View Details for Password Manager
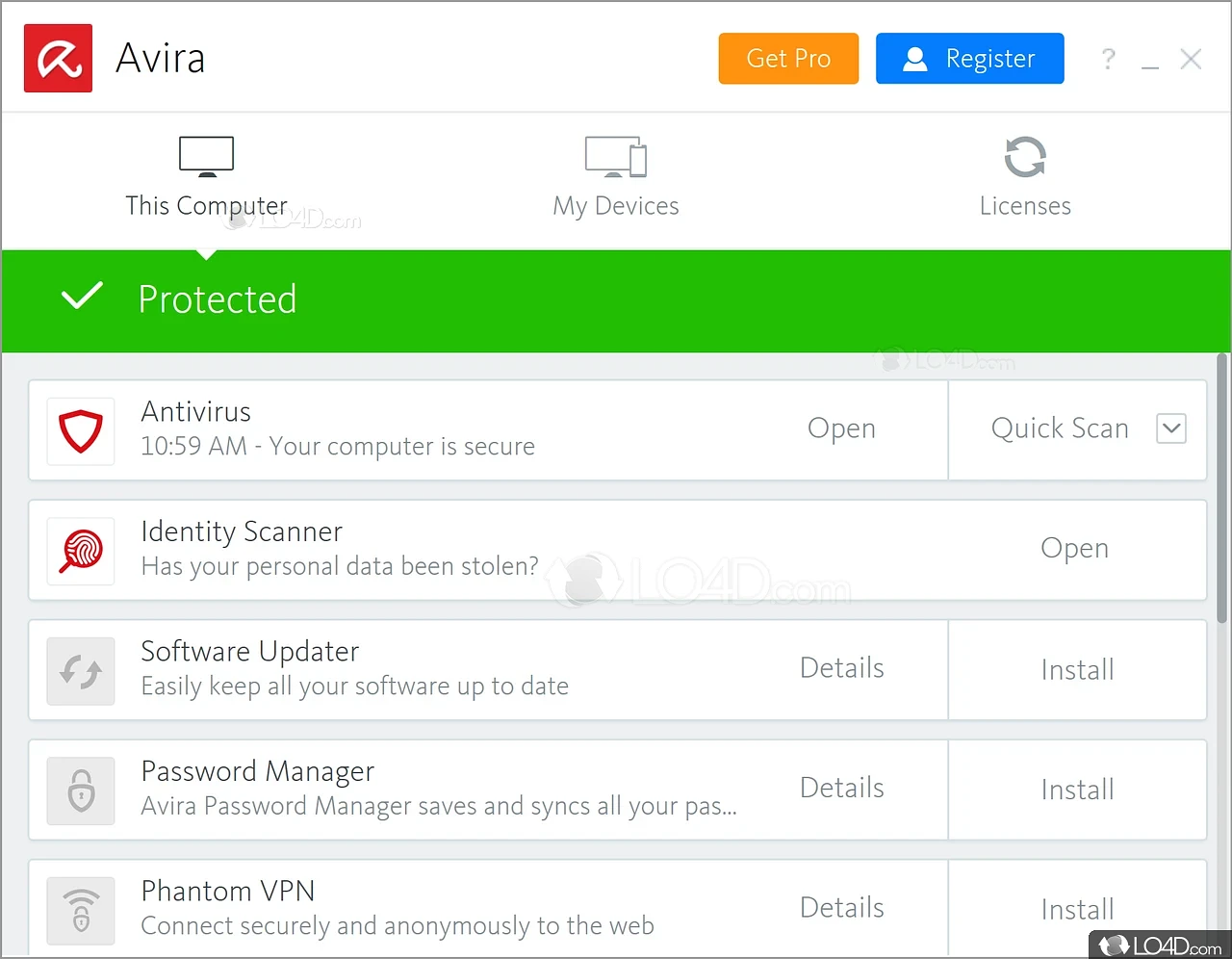The height and width of the screenshot is (959, 1232). [842, 788]
